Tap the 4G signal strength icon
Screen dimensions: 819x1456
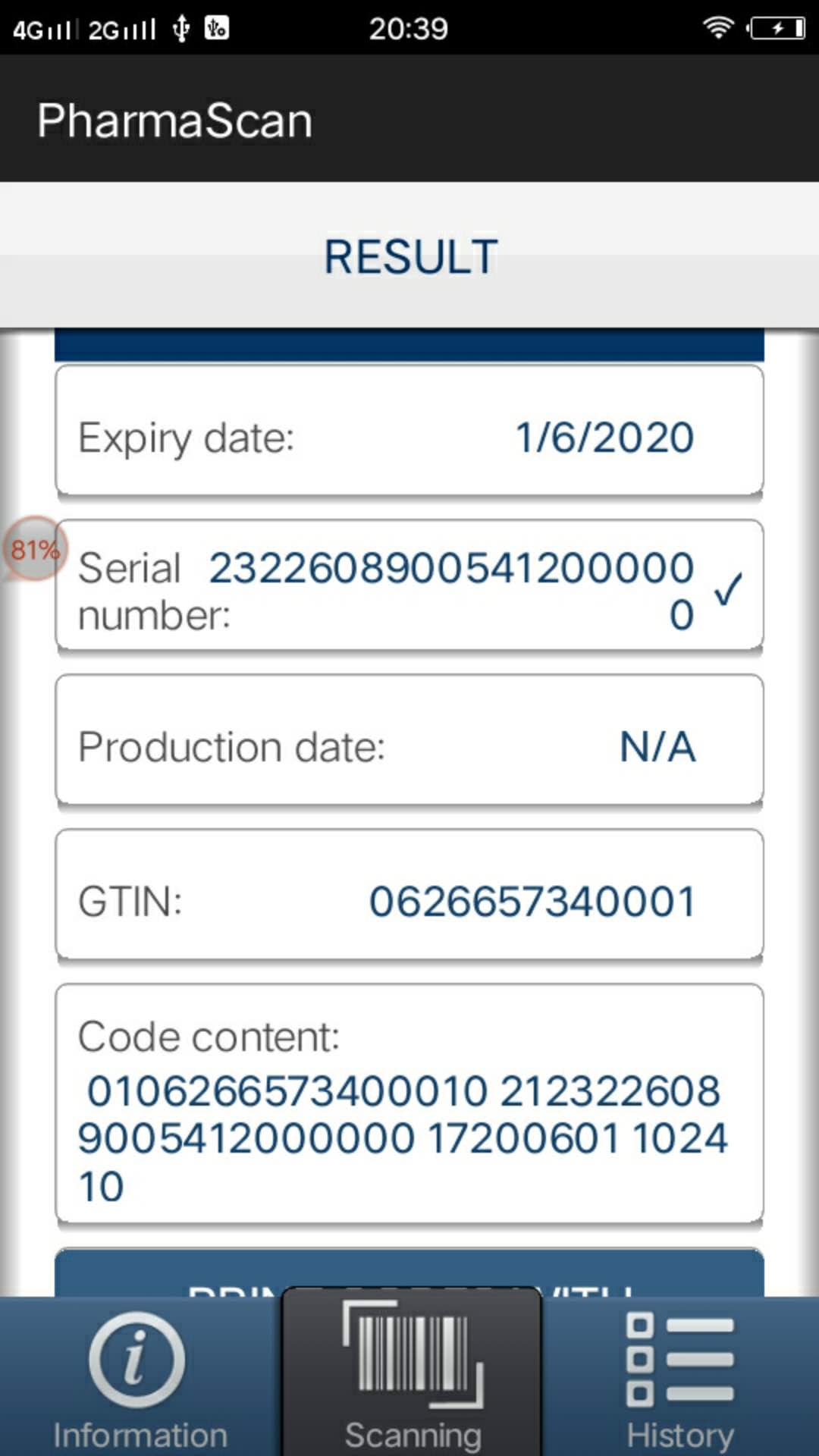[45, 30]
